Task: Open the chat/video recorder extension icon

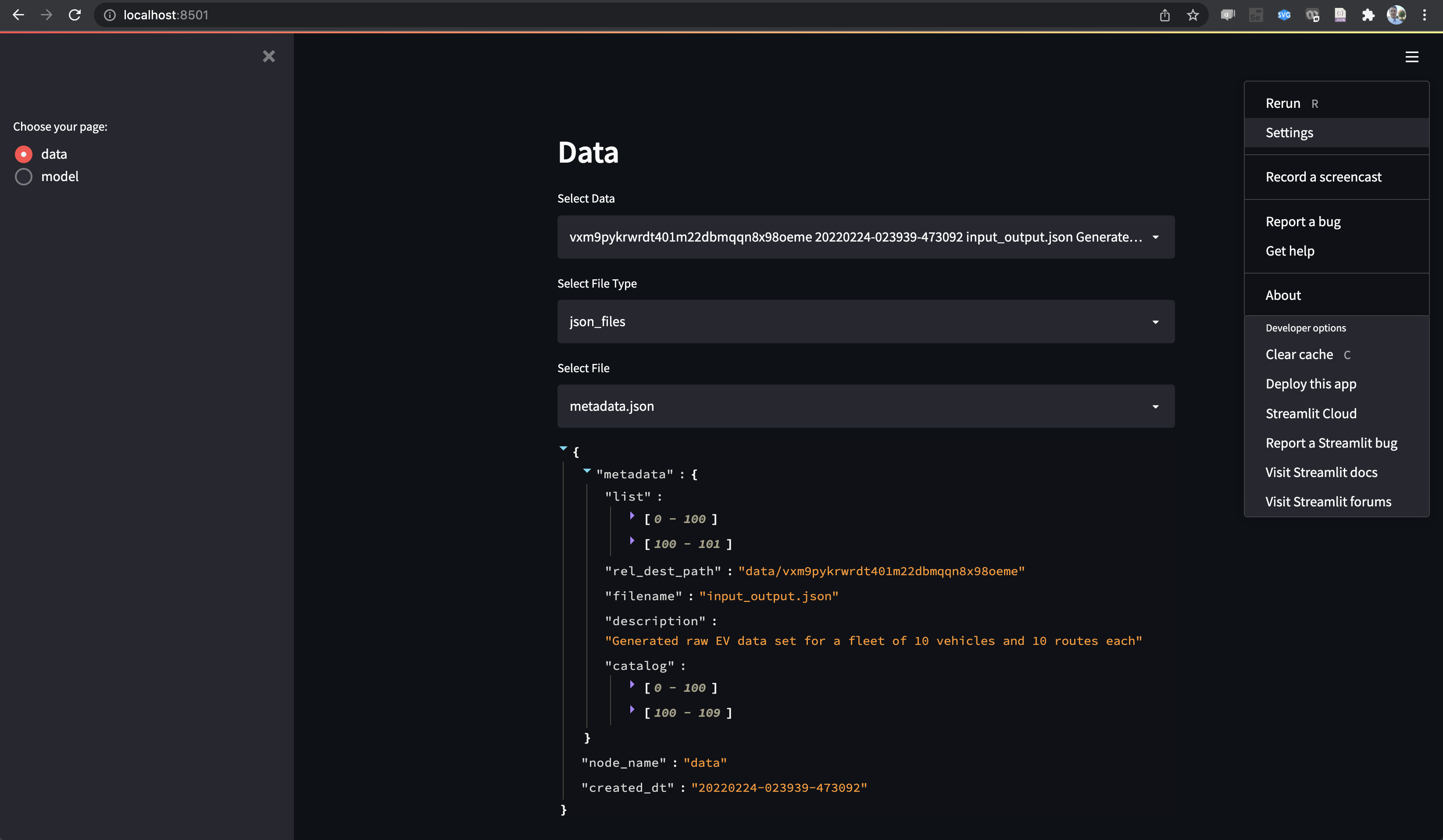Action: [x=1228, y=15]
